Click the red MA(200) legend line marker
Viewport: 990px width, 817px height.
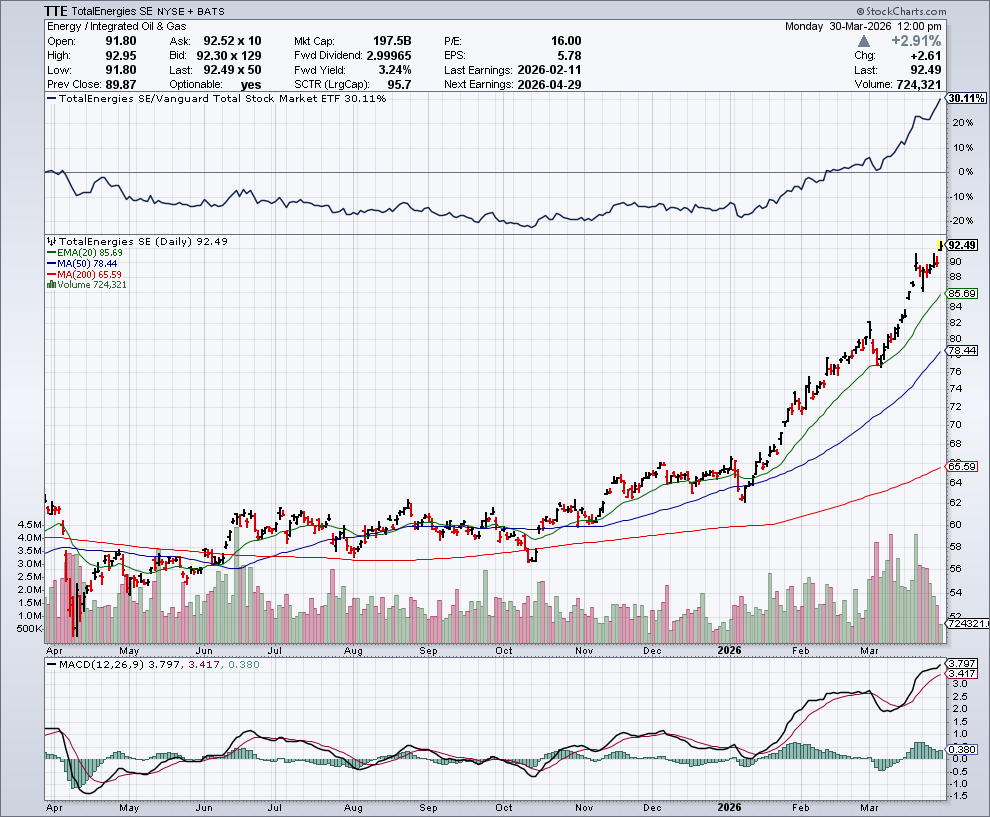(x=52, y=274)
